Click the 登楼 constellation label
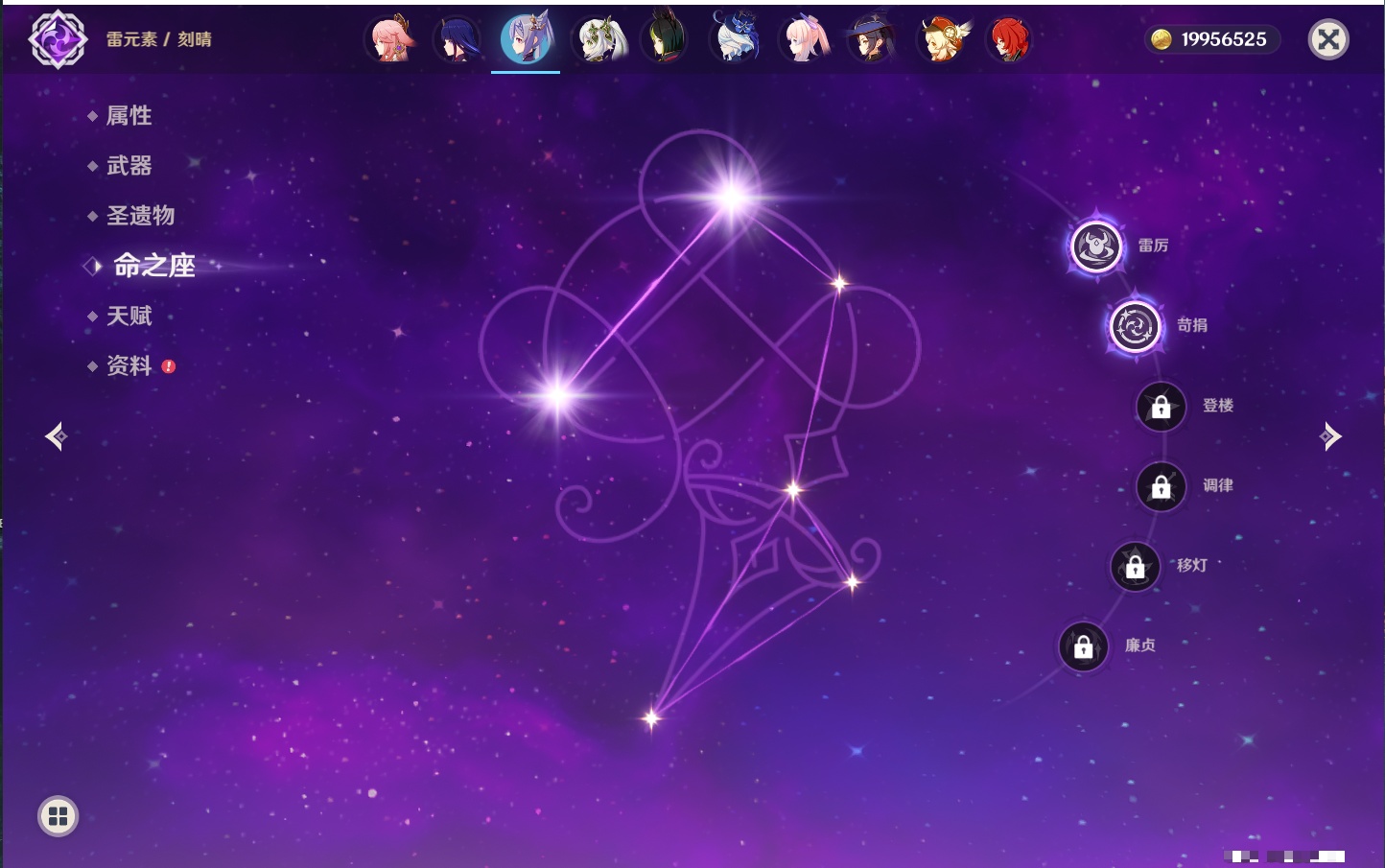 pos(1218,406)
